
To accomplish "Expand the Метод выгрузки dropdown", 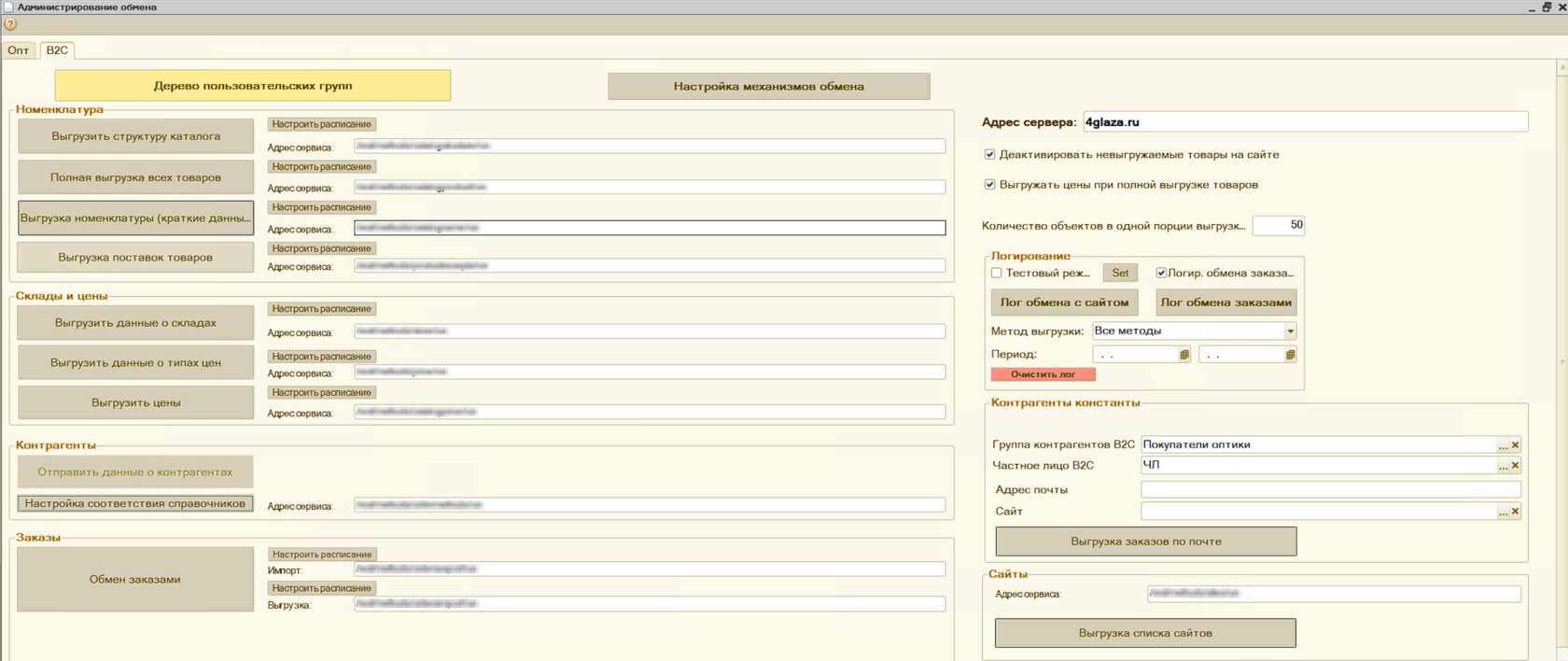I will (x=1290, y=331).
